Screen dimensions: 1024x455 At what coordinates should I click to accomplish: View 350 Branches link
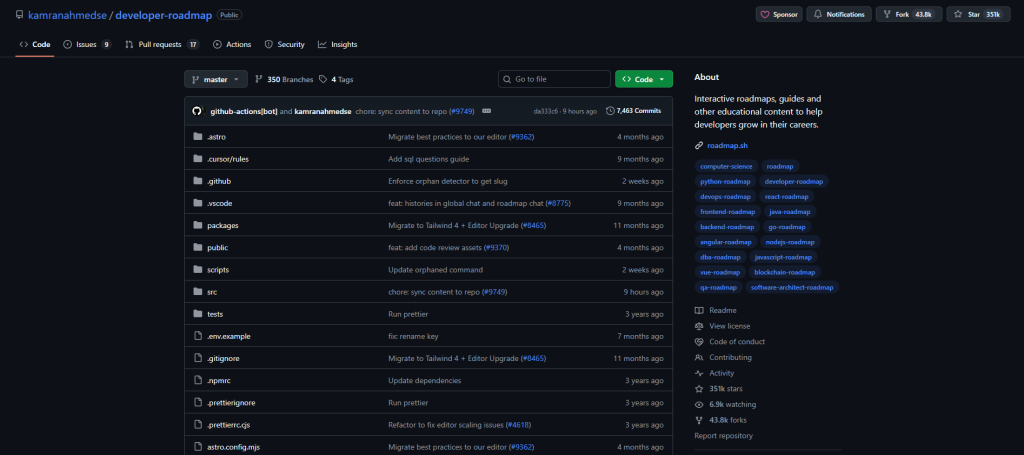click(284, 80)
